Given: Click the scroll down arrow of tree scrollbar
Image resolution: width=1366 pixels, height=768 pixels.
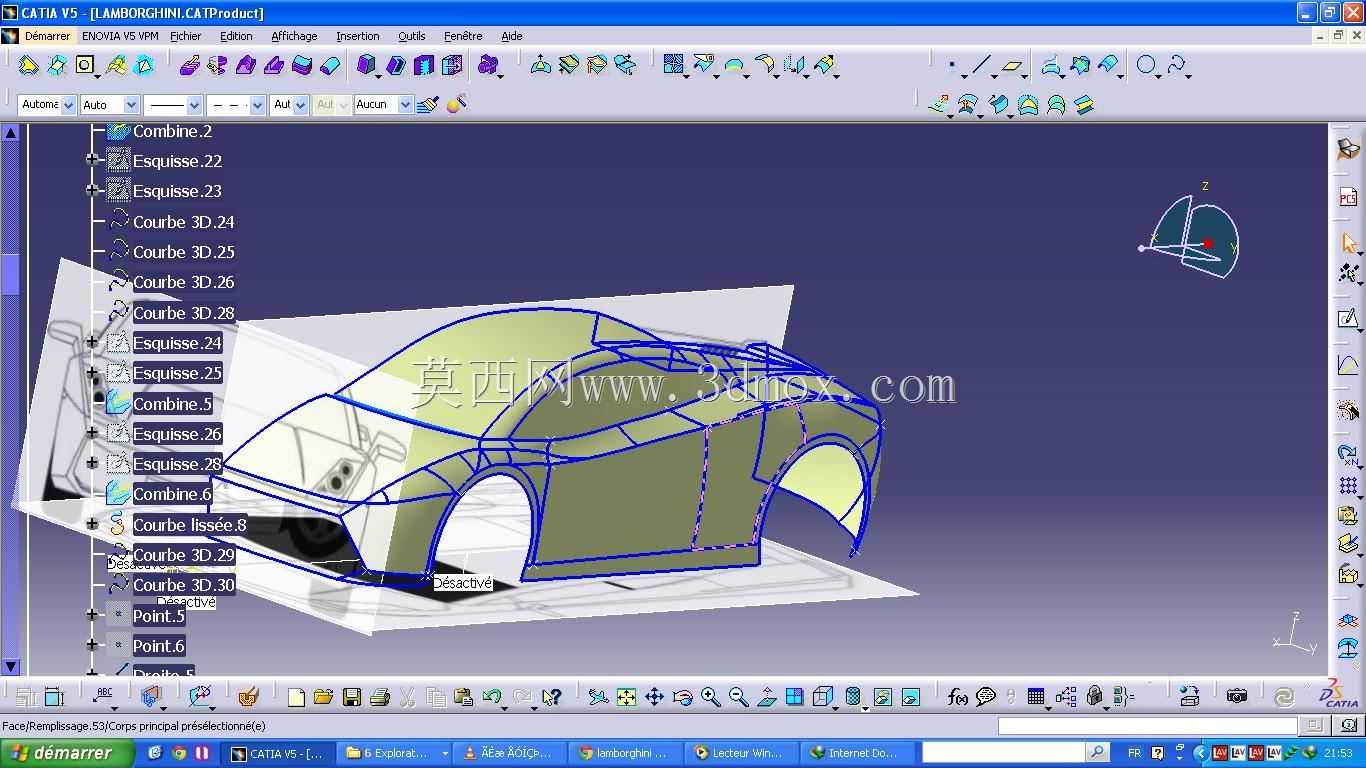Looking at the screenshot, I should pyautogui.click(x=10, y=666).
